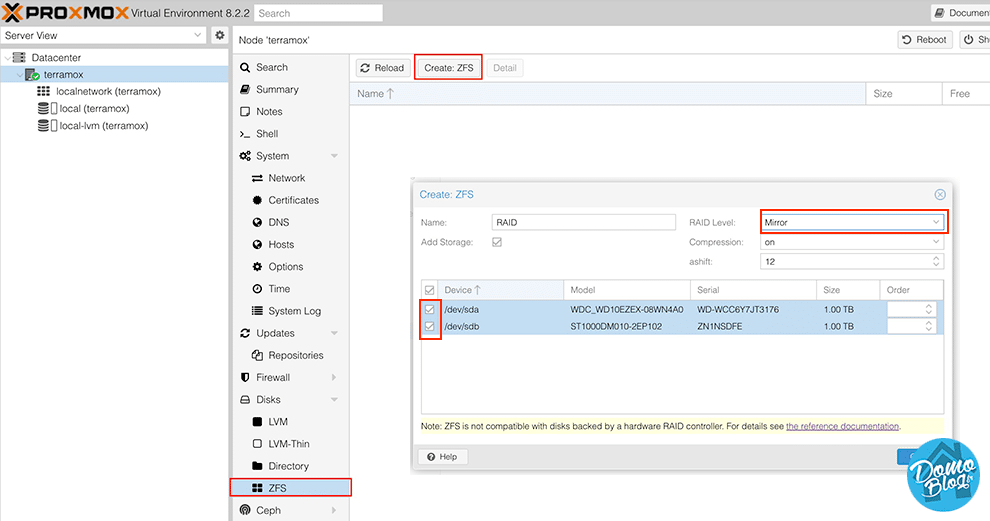Screen dimensions: 990x521
Task: Uncheck the /dev/sda device checkbox
Action: 429,309
